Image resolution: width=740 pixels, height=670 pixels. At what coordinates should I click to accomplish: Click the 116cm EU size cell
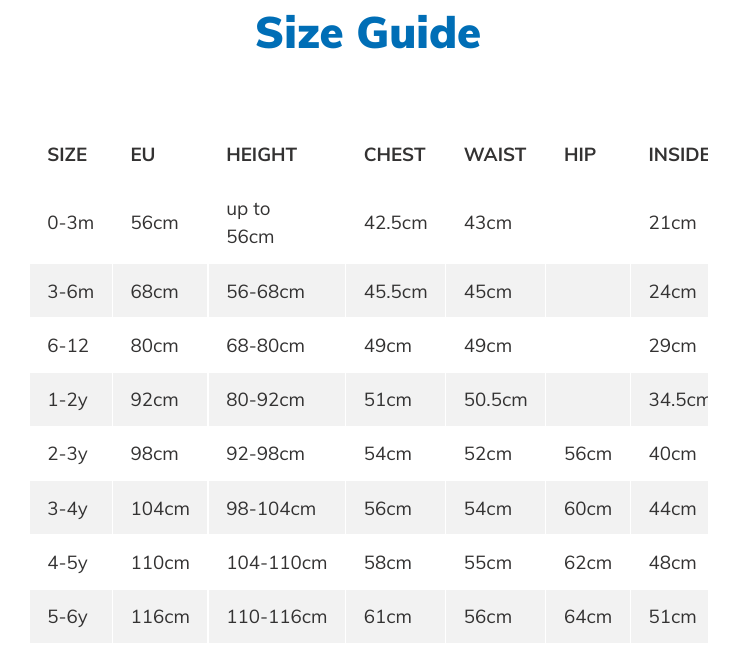click(x=160, y=617)
